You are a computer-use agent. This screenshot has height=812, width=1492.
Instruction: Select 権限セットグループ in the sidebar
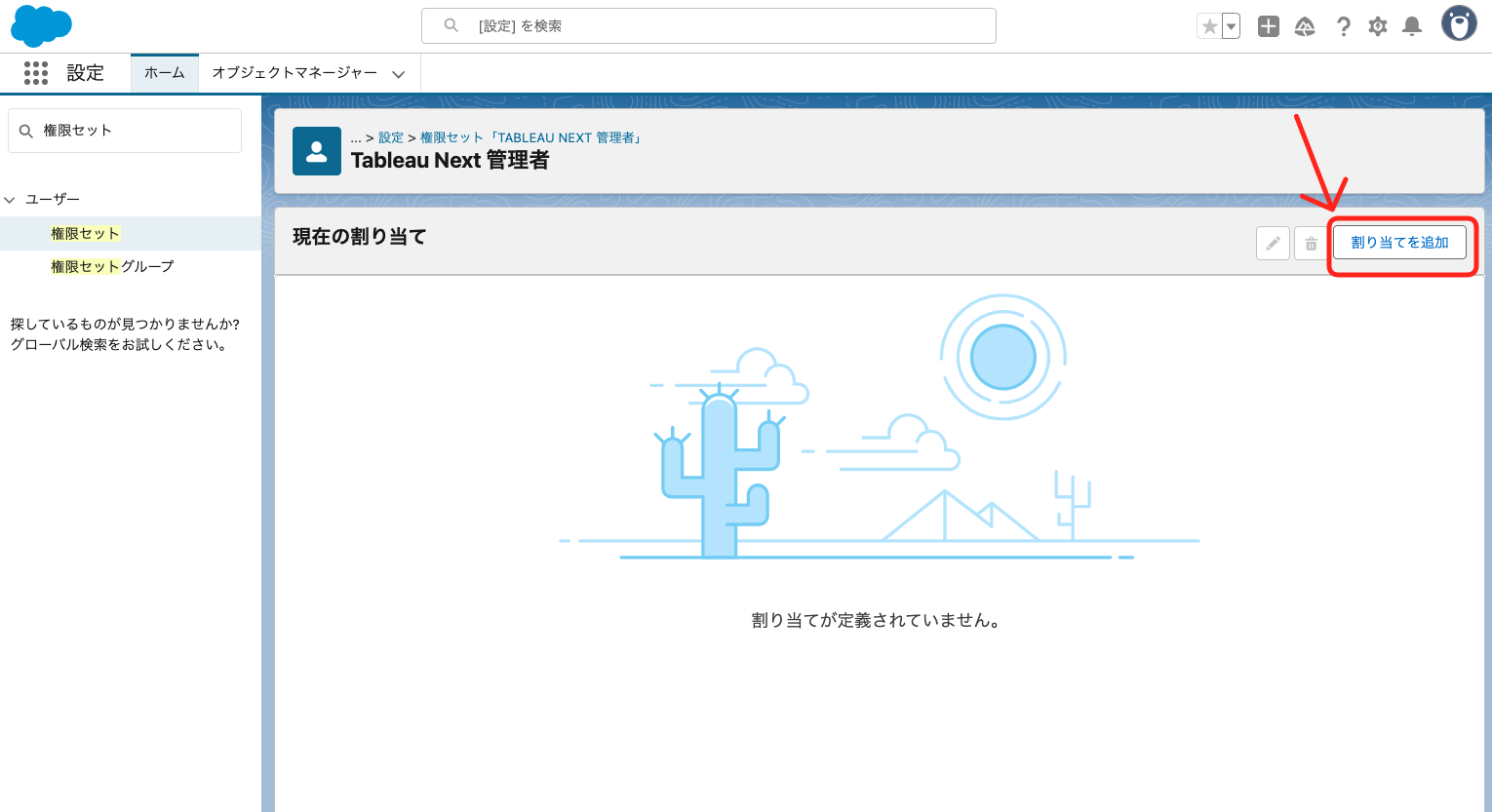click(112, 266)
